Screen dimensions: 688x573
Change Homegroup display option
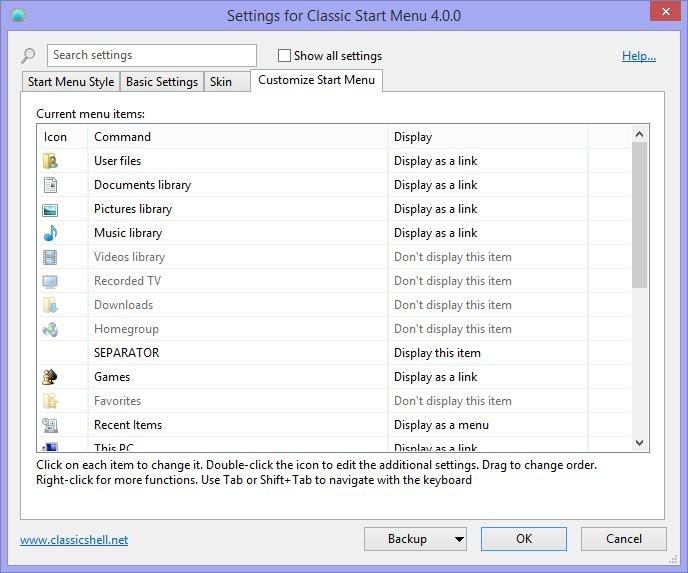[453, 329]
